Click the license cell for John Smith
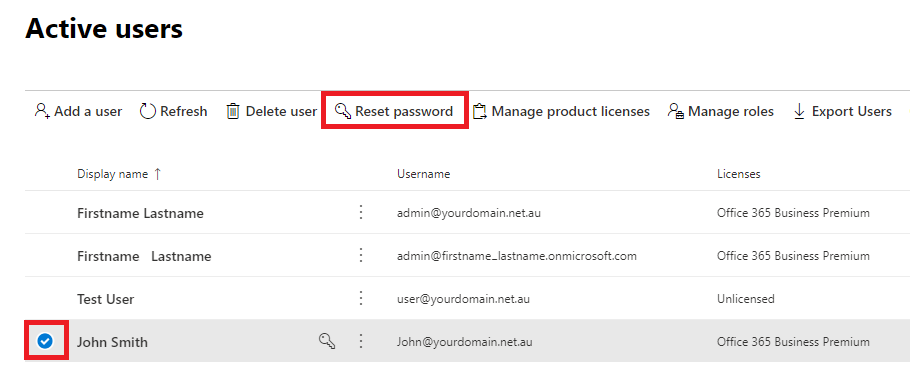 (x=793, y=342)
